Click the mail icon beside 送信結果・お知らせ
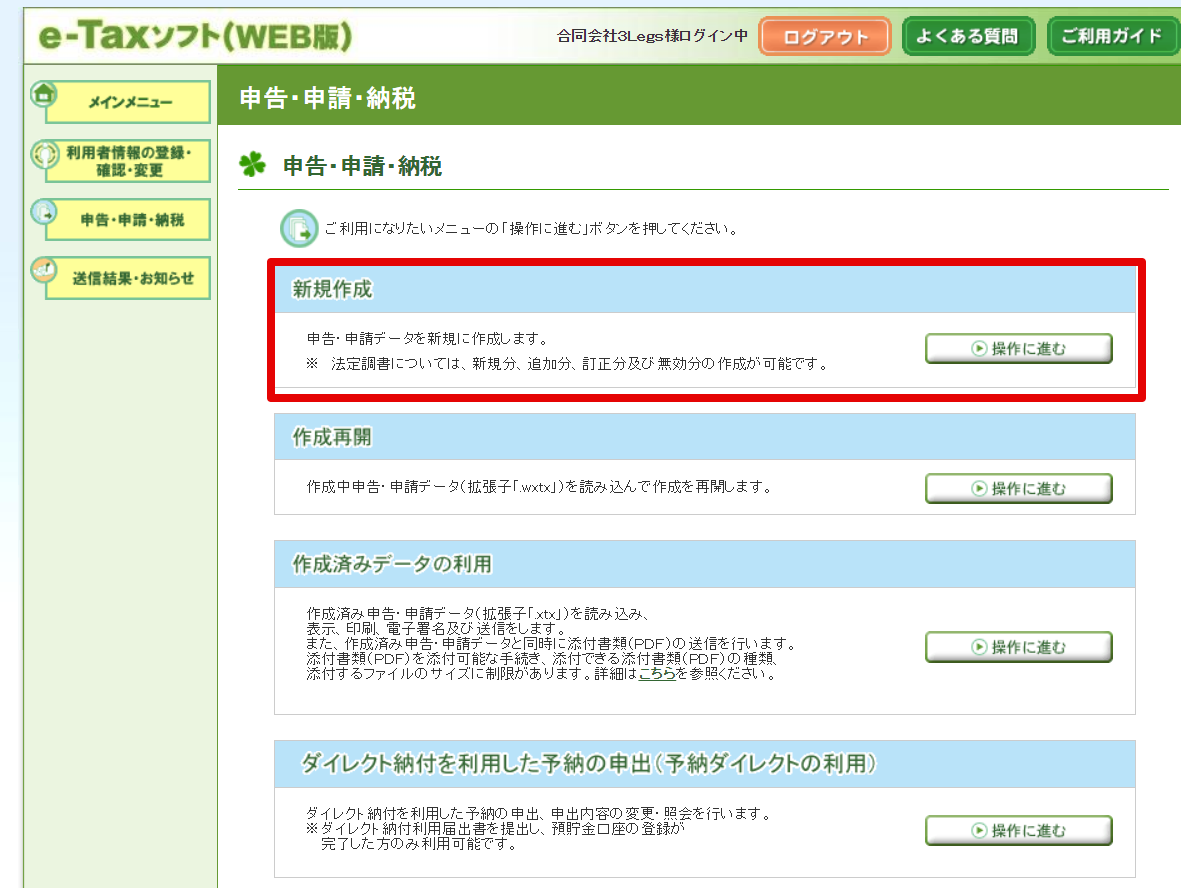The height and width of the screenshot is (888, 1181). [44, 270]
